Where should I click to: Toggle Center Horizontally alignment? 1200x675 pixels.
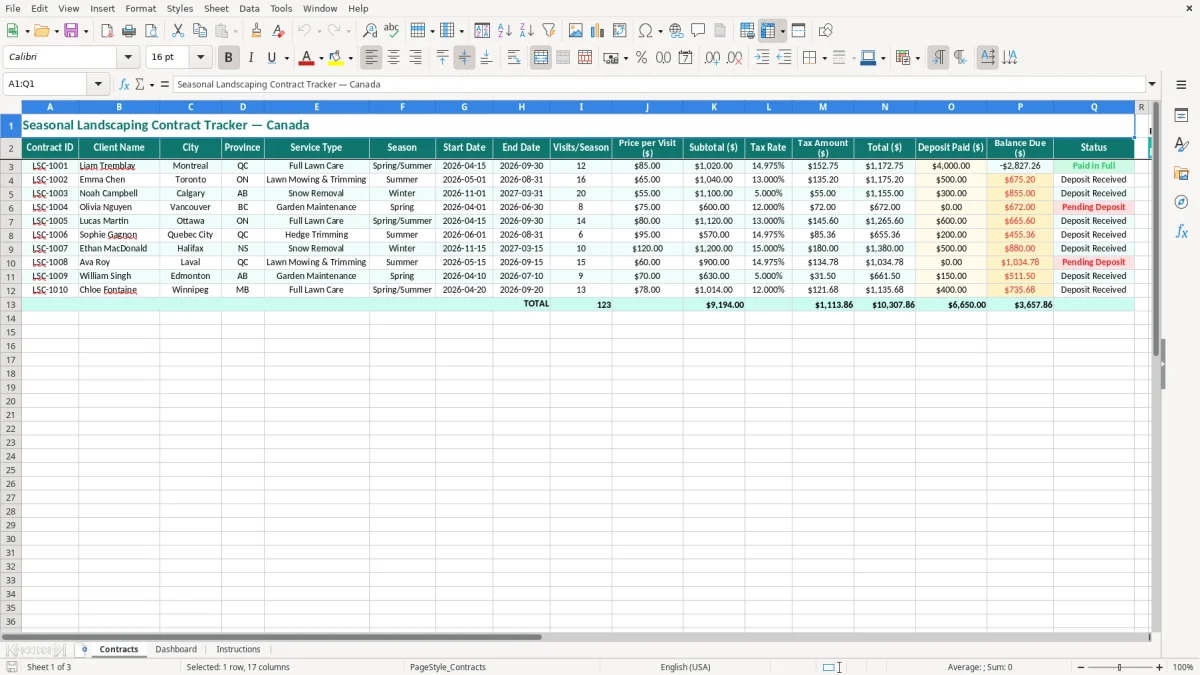tap(393, 58)
